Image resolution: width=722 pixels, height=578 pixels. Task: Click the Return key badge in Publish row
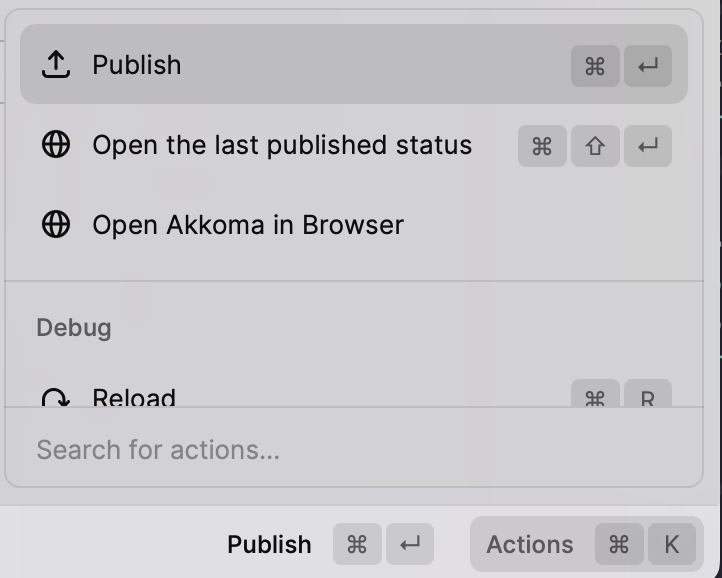pos(648,66)
